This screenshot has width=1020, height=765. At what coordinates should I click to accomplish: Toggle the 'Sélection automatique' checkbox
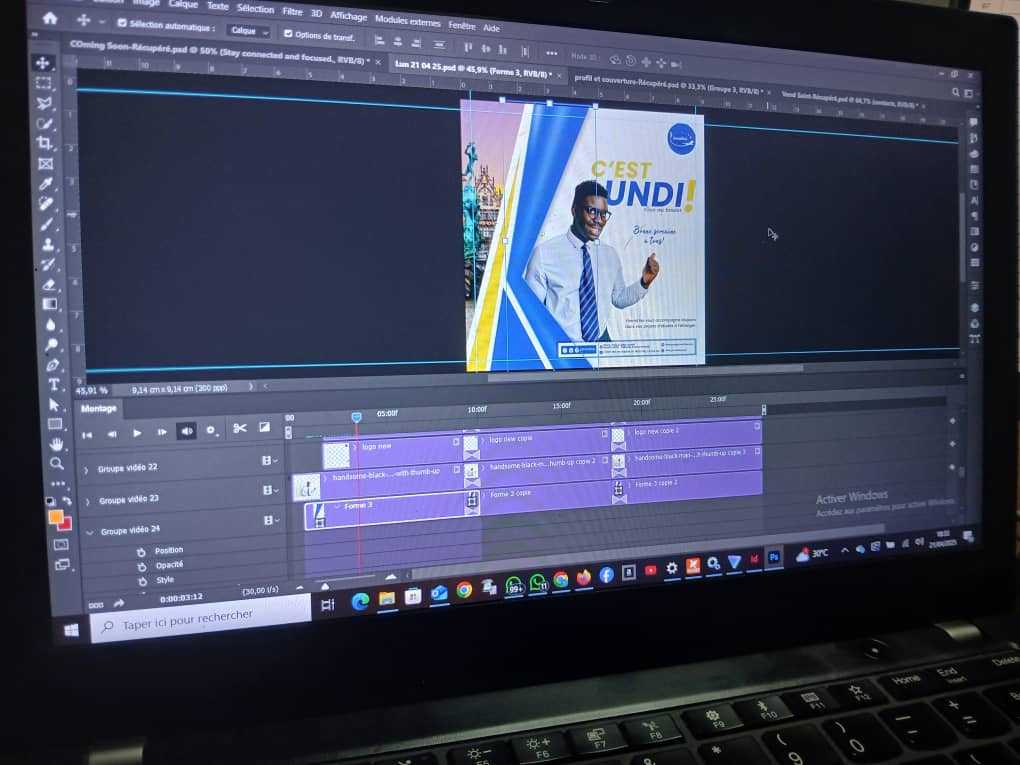[122, 23]
